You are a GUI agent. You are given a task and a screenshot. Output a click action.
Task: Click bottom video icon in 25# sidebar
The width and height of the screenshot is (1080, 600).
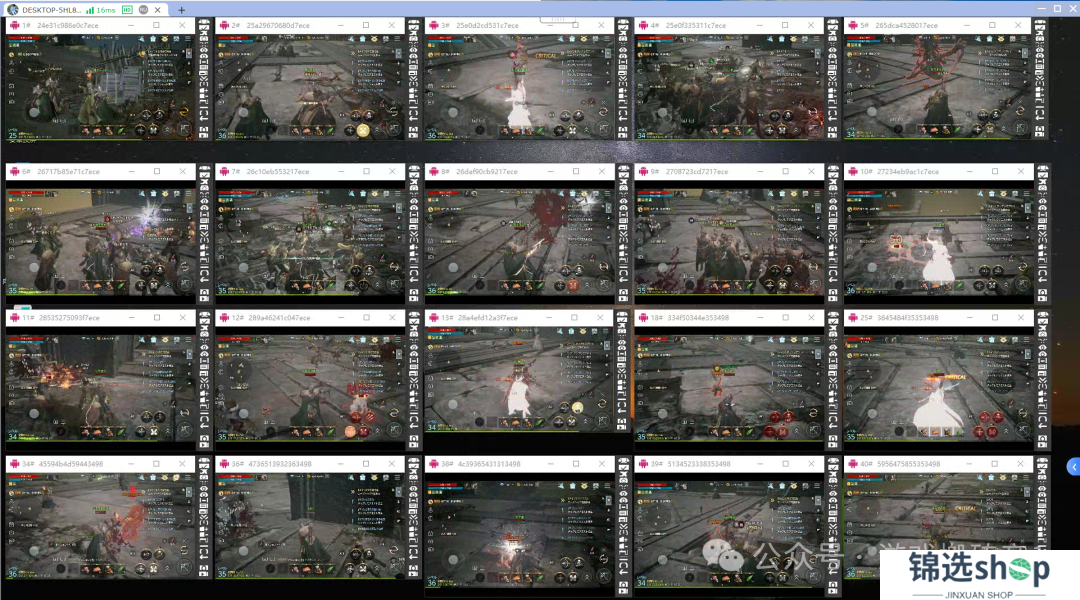pyautogui.click(x=1042, y=442)
